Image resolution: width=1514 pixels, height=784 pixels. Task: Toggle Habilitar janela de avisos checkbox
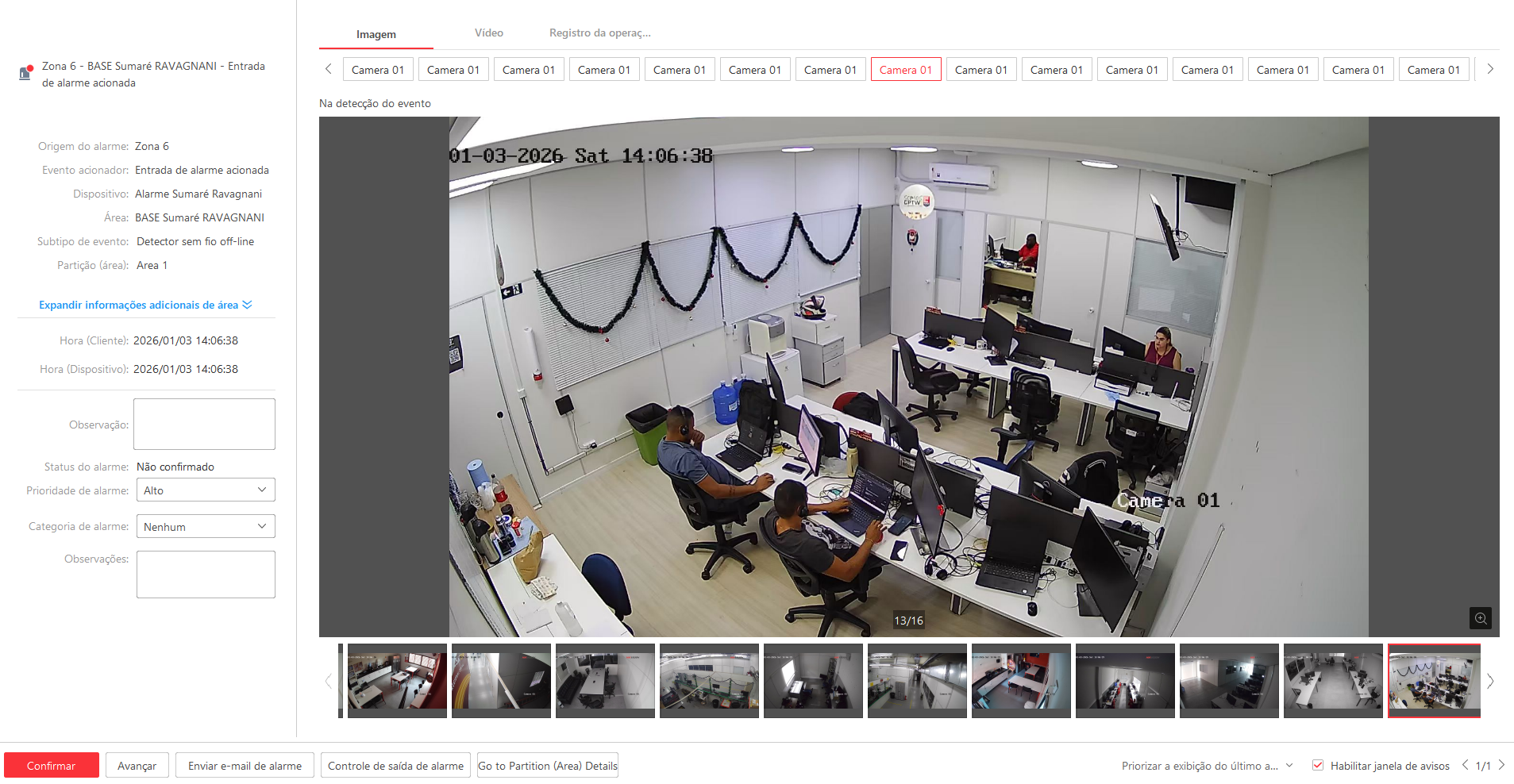pos(1318,765)
